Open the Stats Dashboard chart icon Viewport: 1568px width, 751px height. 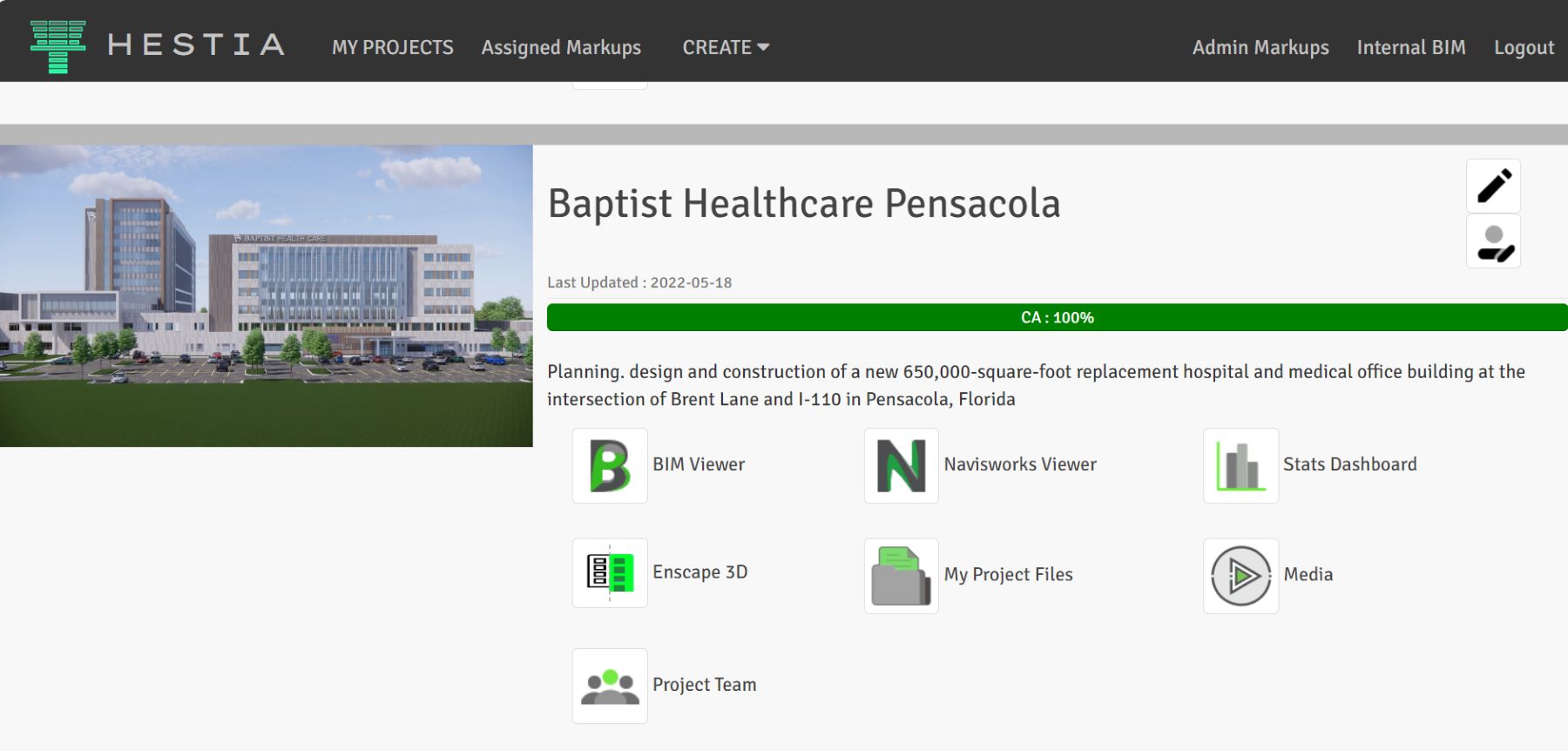1241,465
